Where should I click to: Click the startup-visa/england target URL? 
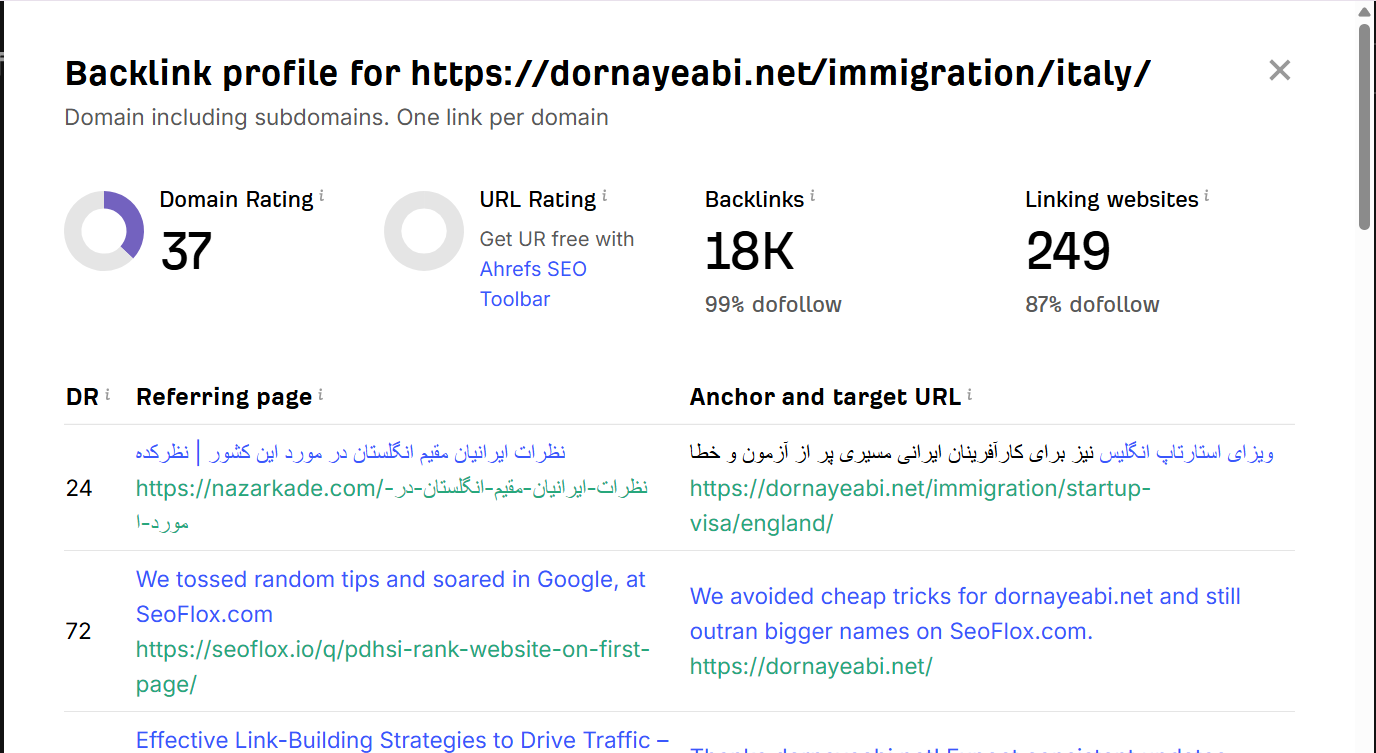920,505
